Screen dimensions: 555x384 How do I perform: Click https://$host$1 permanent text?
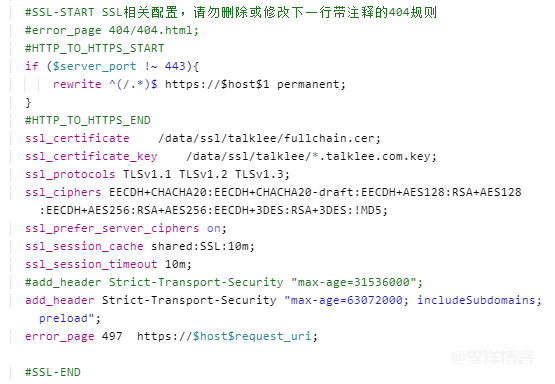click(x=255, y=84)
